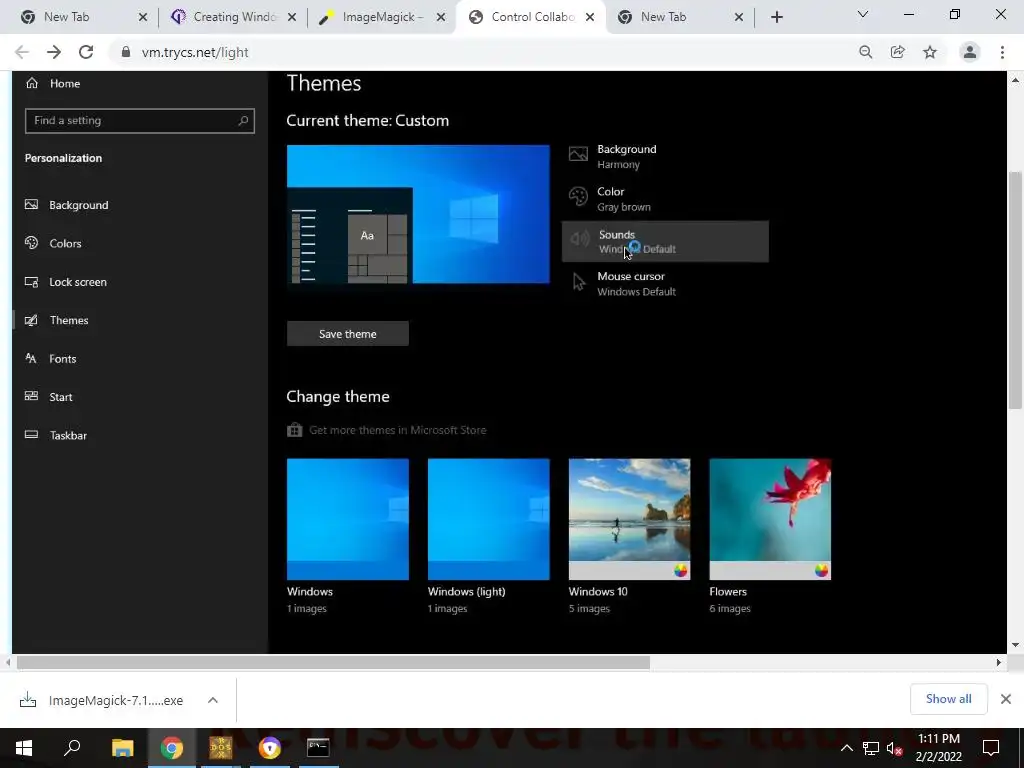The image size is (1024, 768).
Task: Open a new browser tab with plus
Action: click(776, 17)
